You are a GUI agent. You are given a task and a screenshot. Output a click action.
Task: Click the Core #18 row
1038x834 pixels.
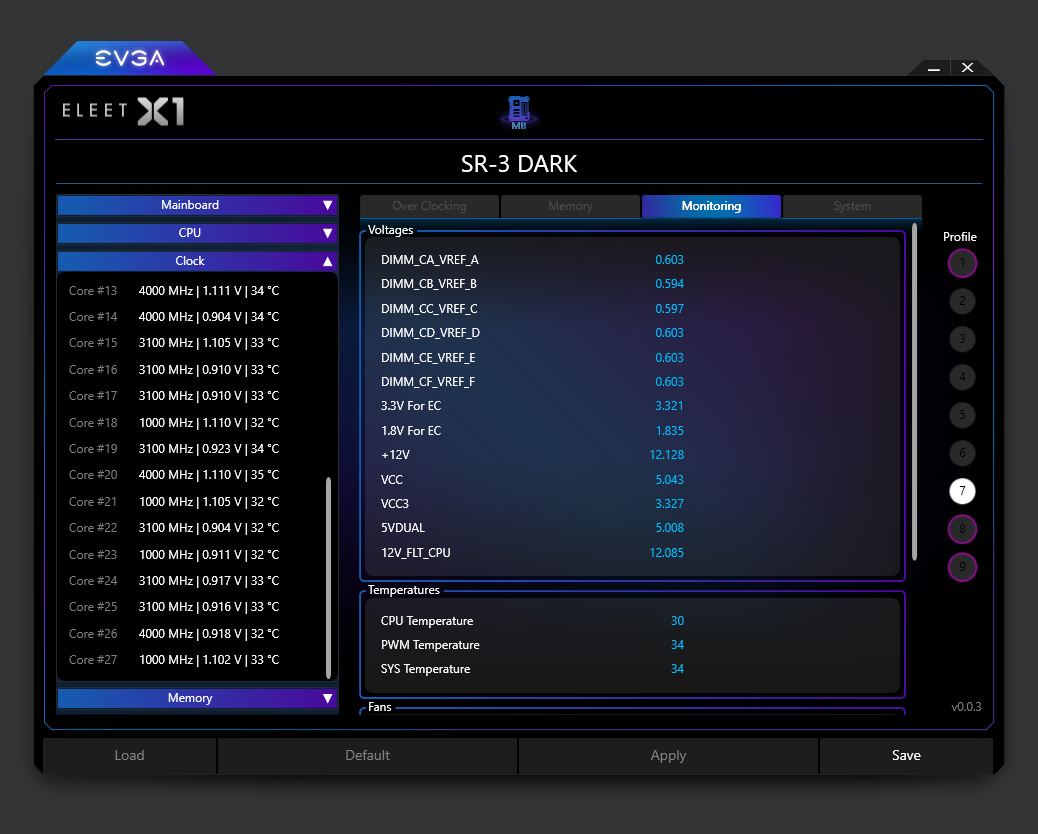click(174, 422)
